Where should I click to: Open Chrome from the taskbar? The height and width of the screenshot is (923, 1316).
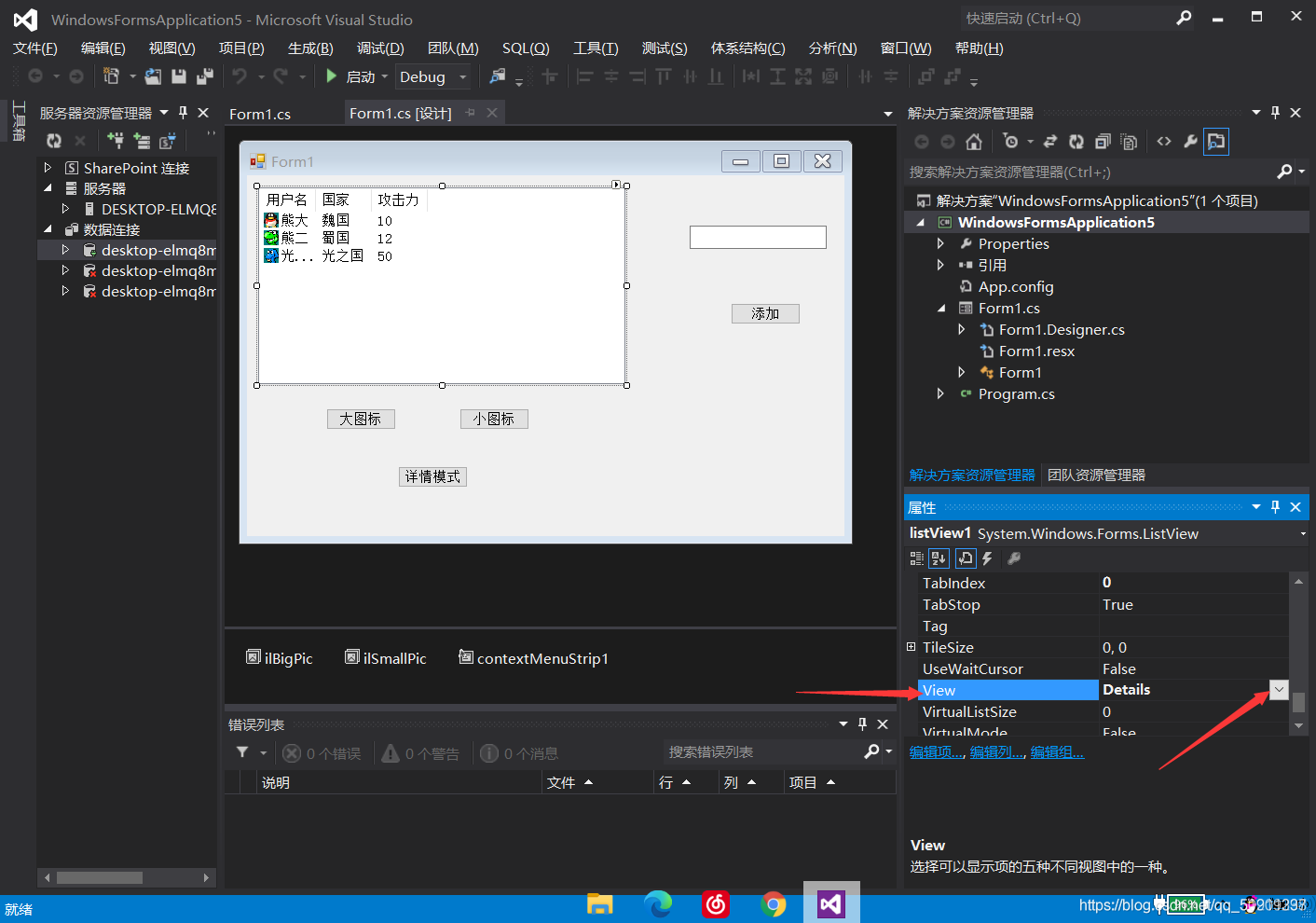point(773,903)
